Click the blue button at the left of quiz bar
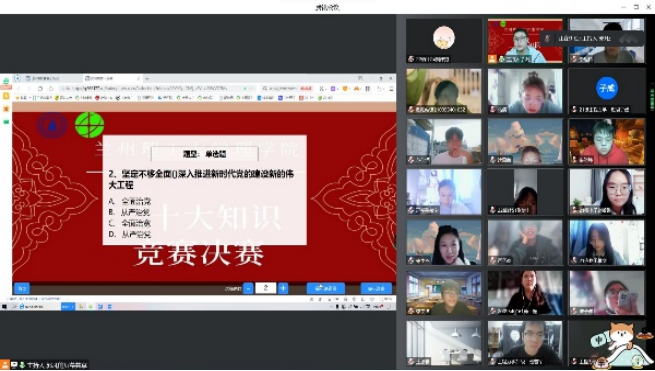The image size is (655, 371). pos(21,288)
